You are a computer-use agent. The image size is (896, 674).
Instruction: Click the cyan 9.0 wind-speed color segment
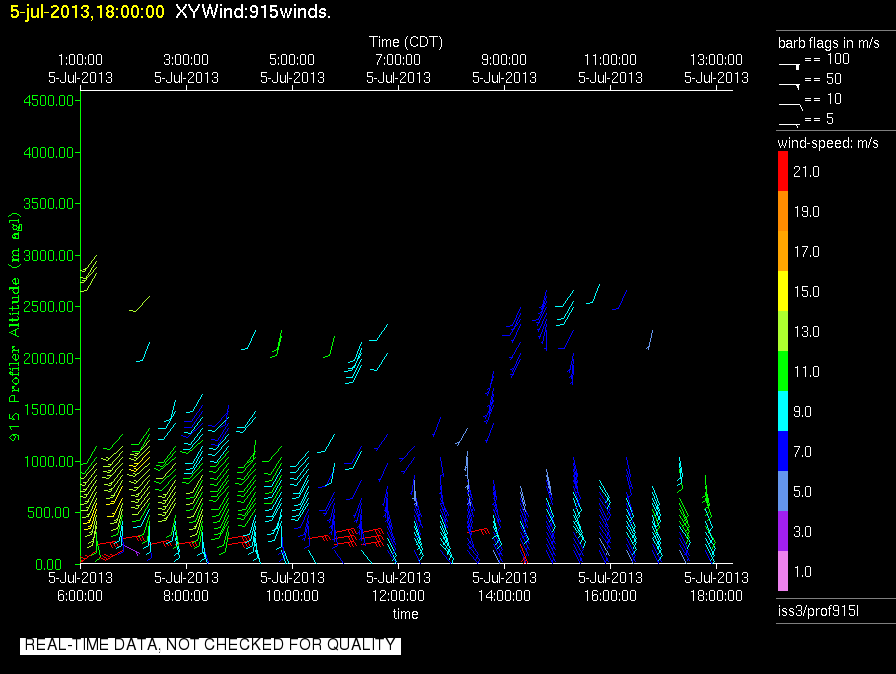[x=783, y=412]
